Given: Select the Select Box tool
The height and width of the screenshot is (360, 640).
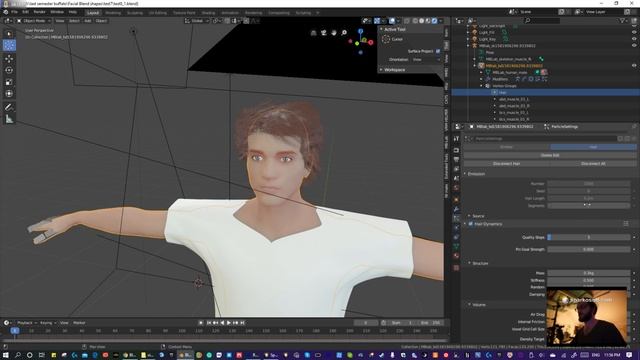Looking at the screenshot, I should pos(9,33).
